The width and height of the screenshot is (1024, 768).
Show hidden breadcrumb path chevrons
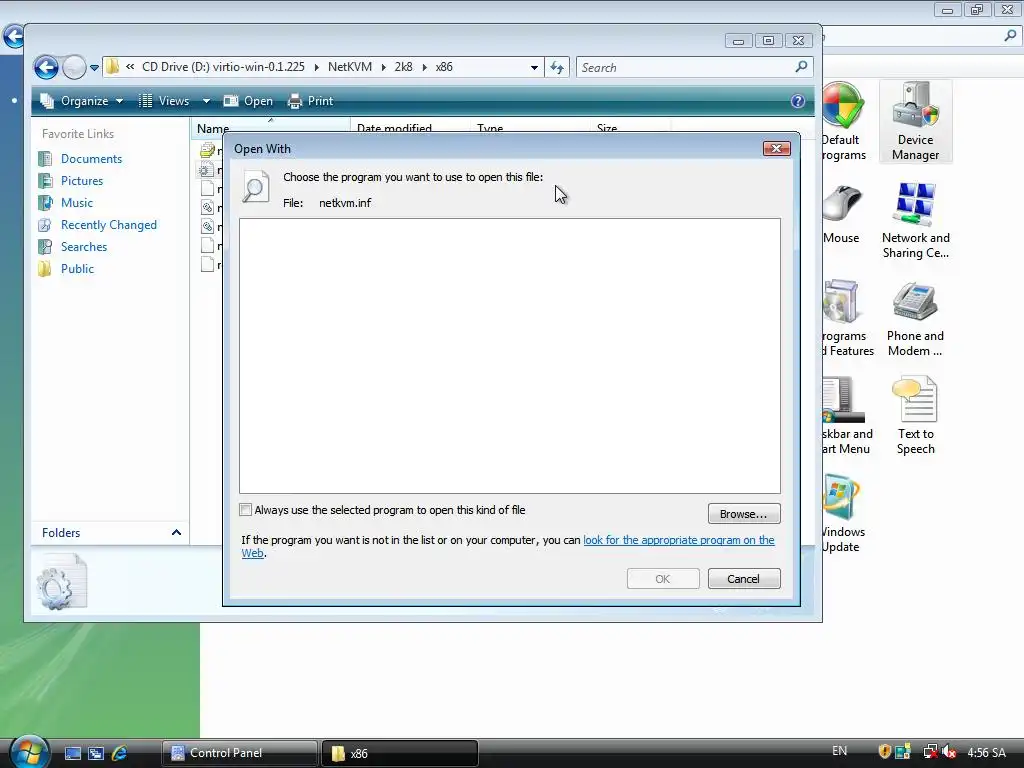(x=130, y=67)
